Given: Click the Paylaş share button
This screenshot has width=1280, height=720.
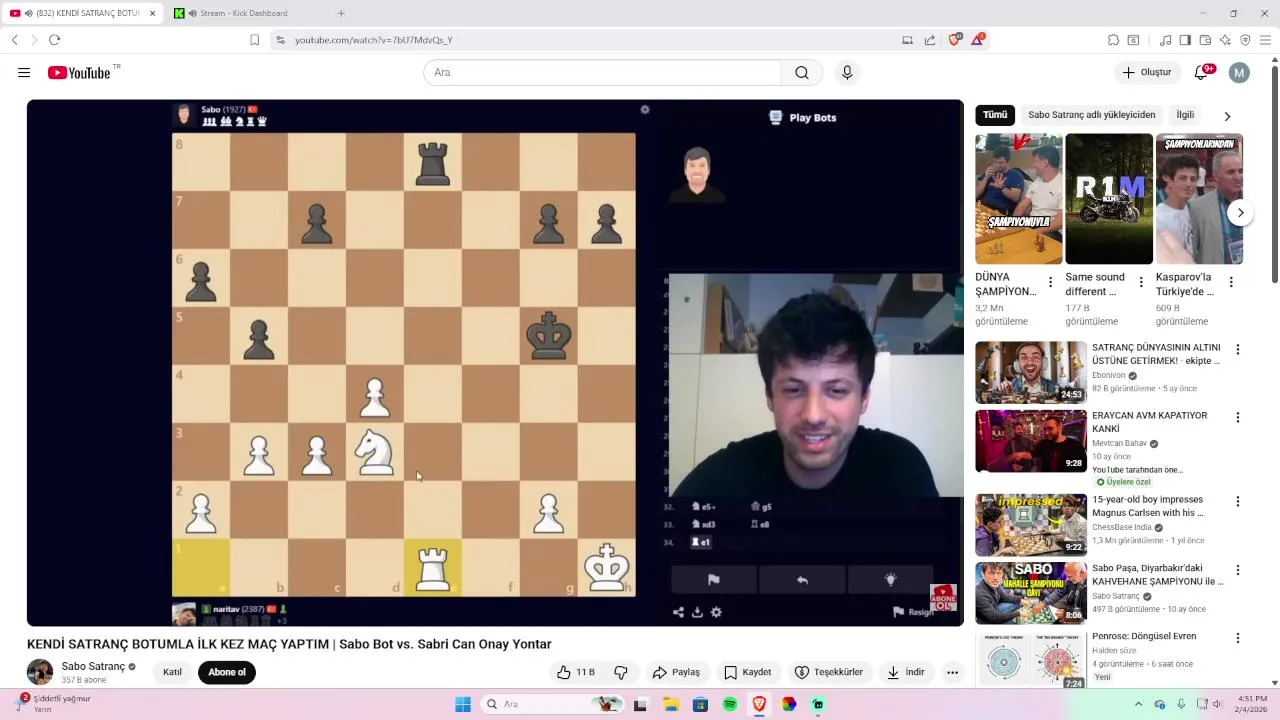Looking at the screenshot, I should coord(676,672).
